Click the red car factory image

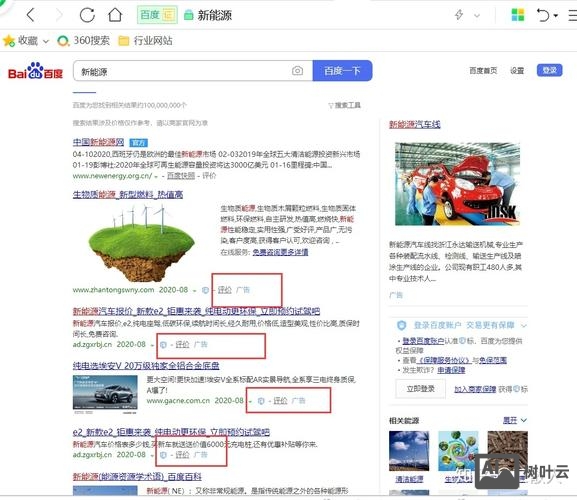click(457, 184)
